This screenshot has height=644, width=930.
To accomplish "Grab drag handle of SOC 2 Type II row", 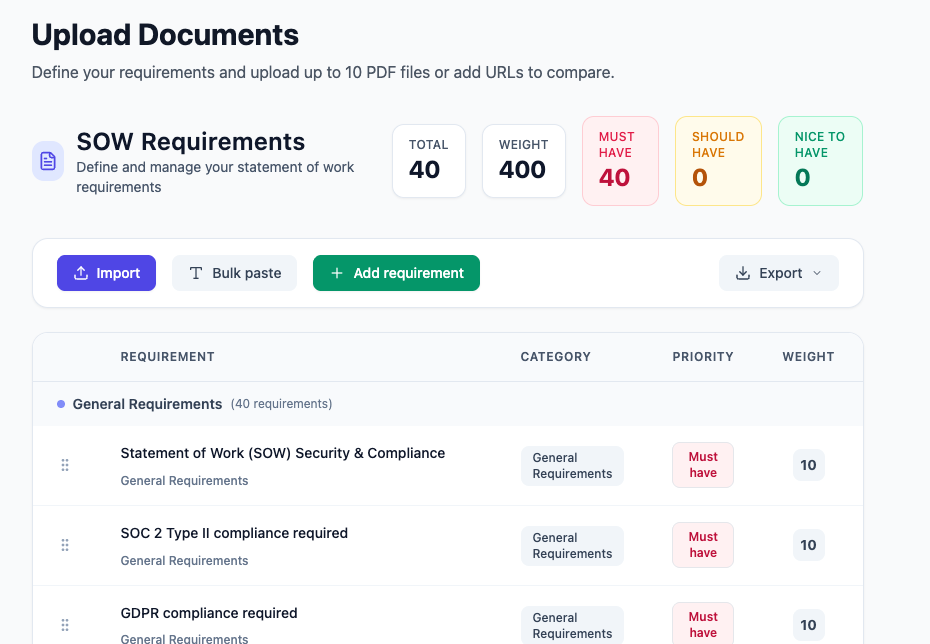I will coord(65,545).
